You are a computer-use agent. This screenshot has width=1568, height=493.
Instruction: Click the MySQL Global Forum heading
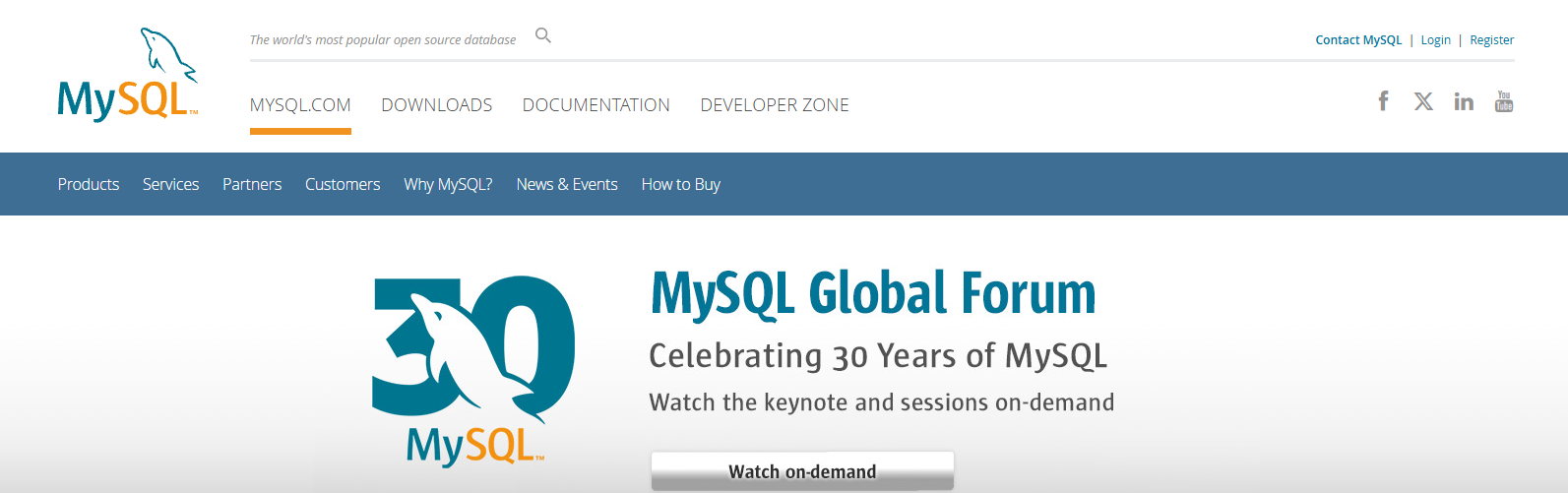(873, 293)
